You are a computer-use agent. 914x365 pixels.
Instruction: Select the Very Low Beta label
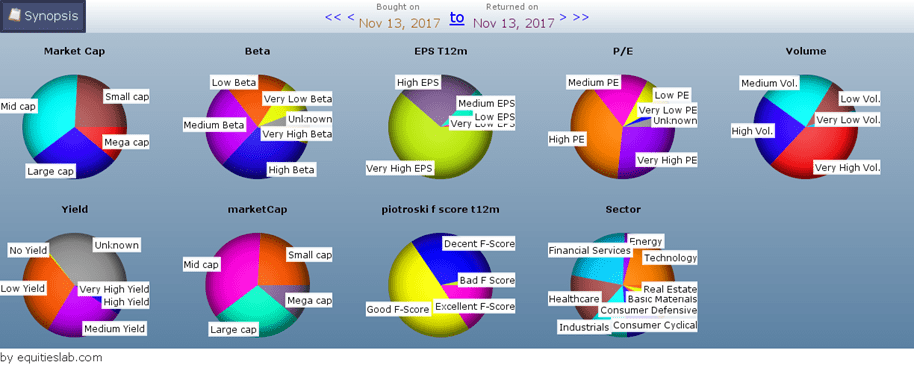(297, 99)
